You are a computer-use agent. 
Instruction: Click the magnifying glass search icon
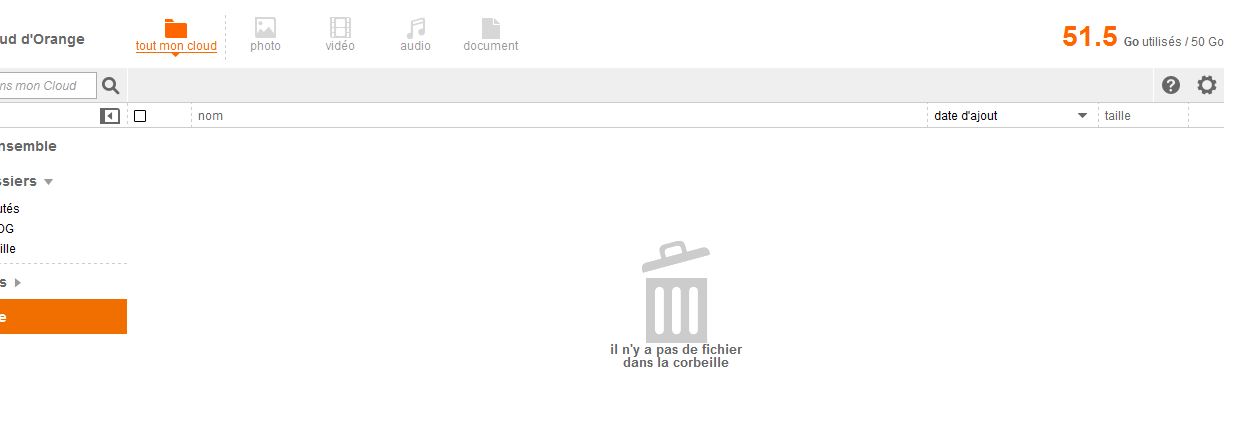tap(111, 86)
